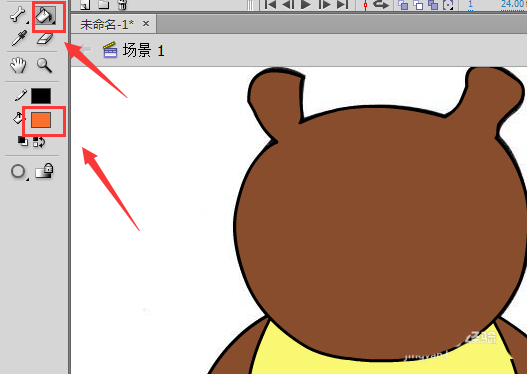Open the gap size option
527x374 pixels.
click(x=19, y=172)
